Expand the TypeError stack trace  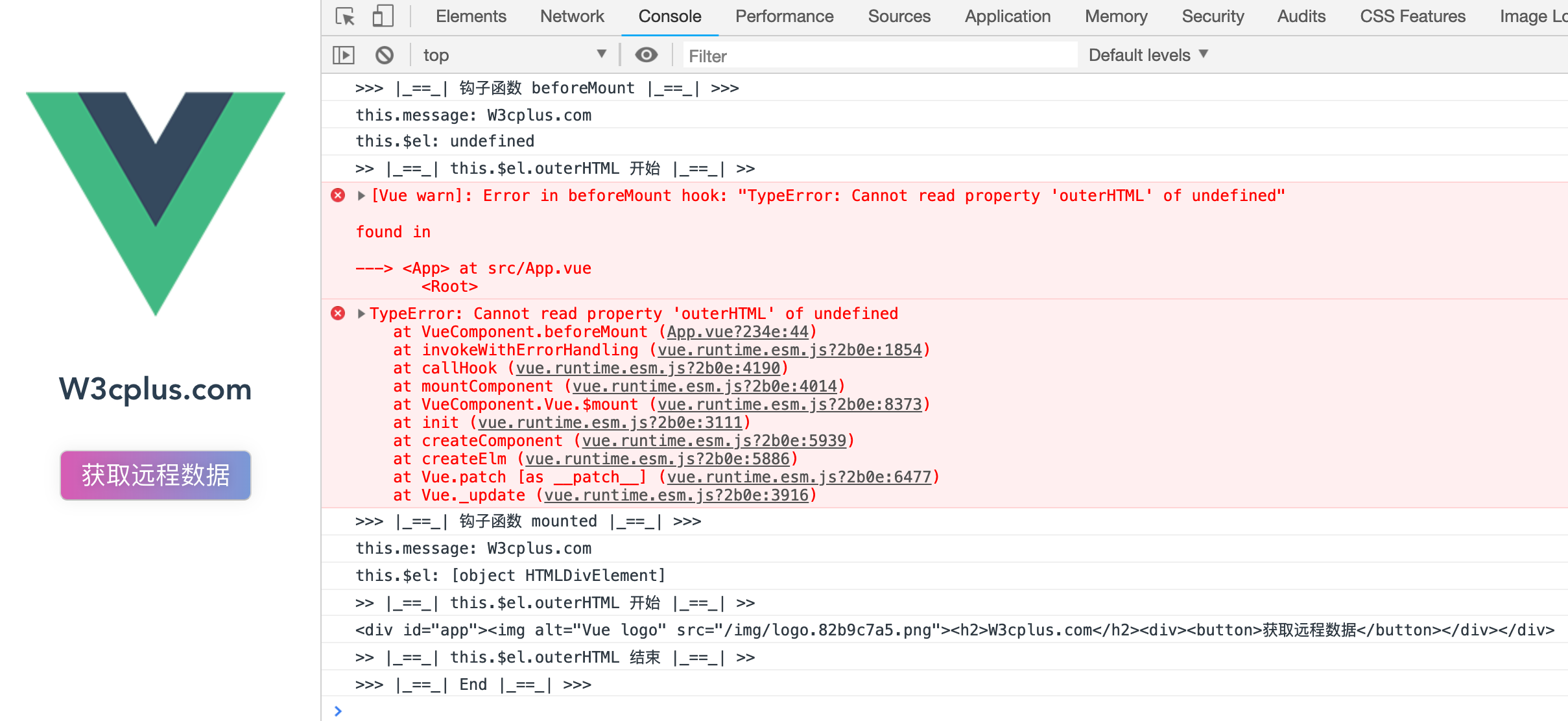362,313
